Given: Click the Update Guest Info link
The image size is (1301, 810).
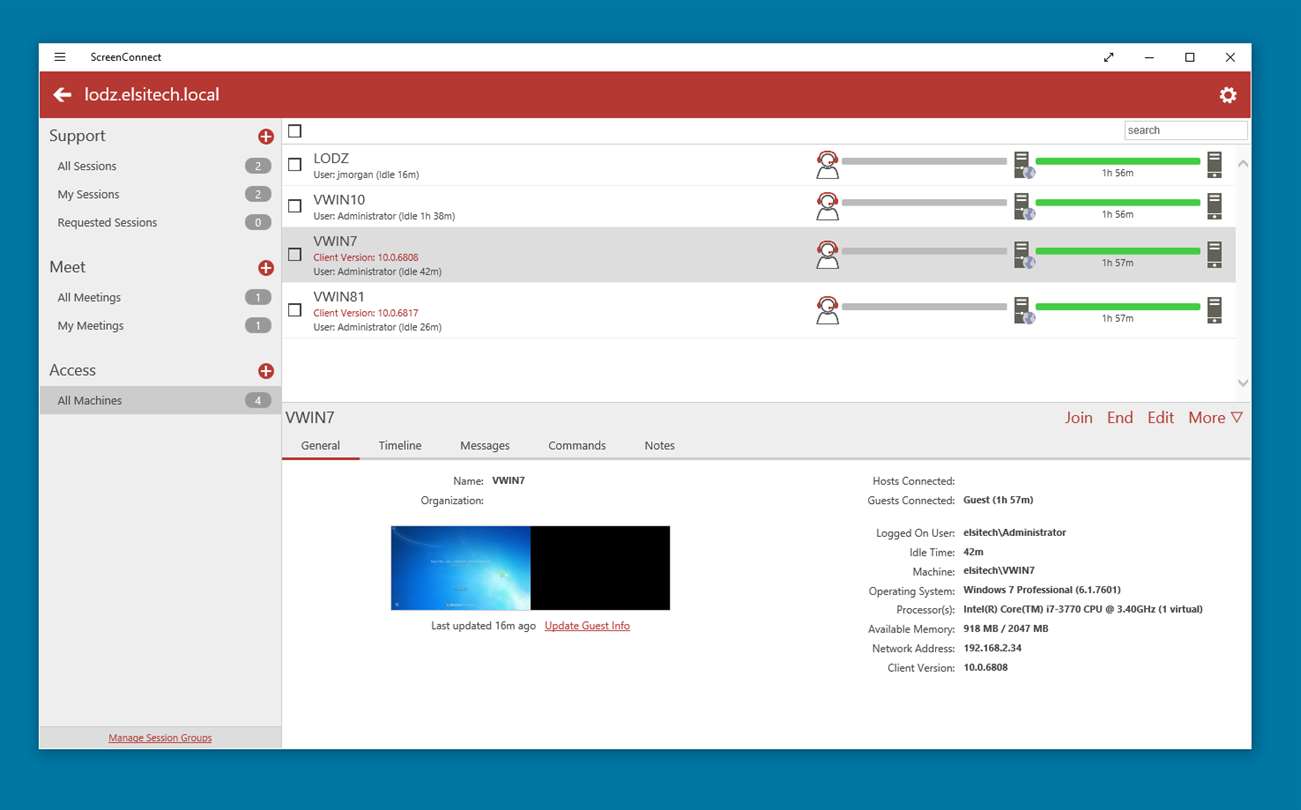Looking at the screenshot, I should (587, 626).
